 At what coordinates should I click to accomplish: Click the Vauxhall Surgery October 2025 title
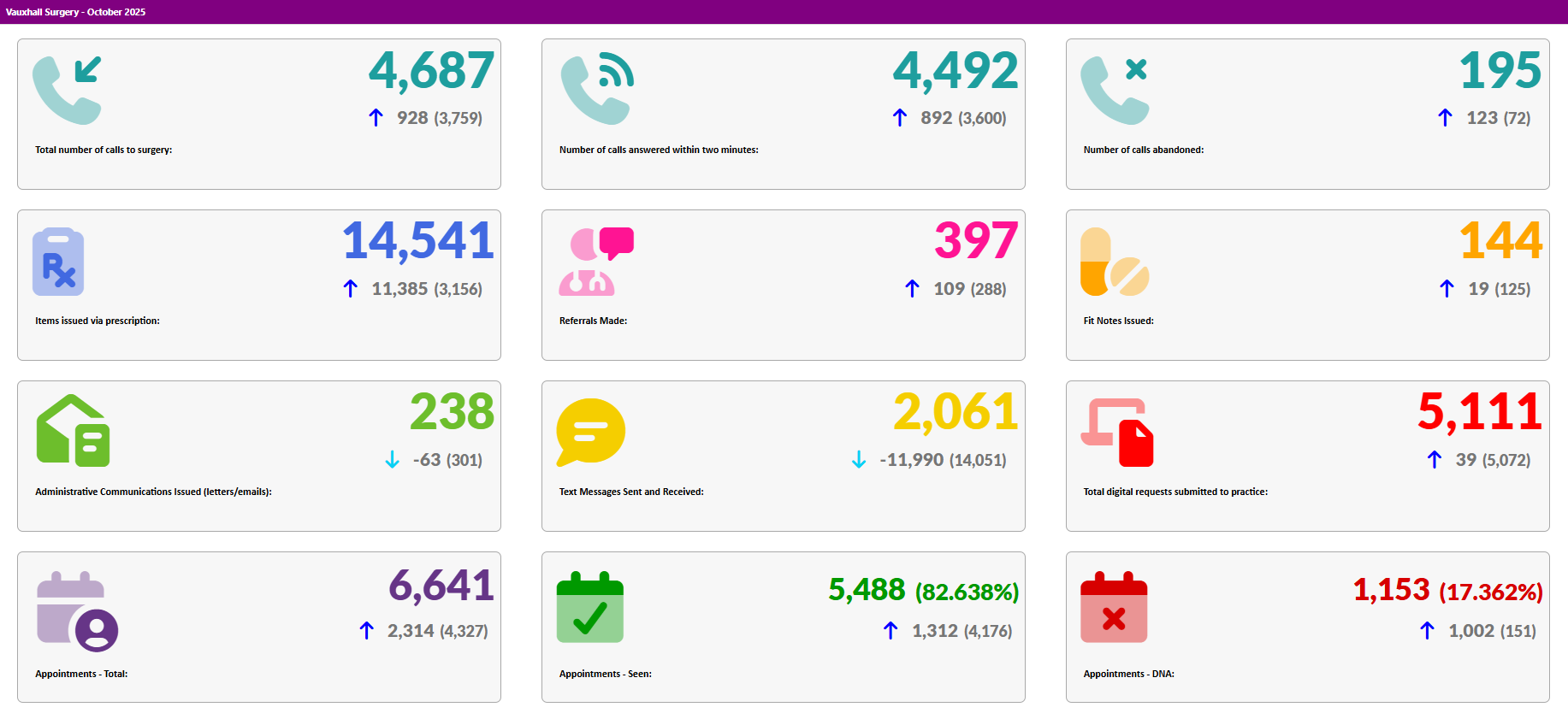point(75,12)
